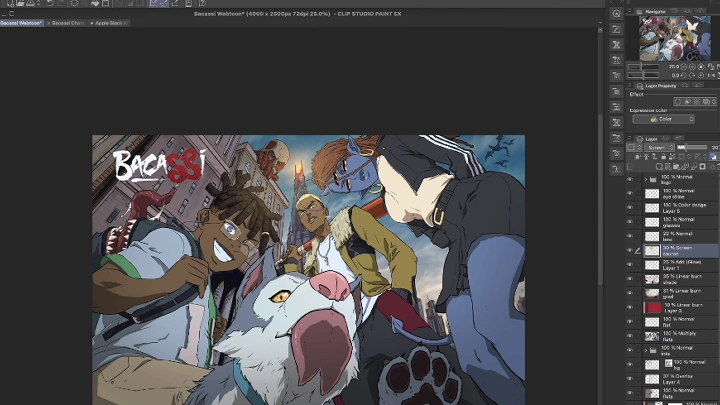Image resolution: width=720 pixels, height=405 pixels.
Task: Enable Extract line effect in Layer Property
Action: [x=687, y=102]
